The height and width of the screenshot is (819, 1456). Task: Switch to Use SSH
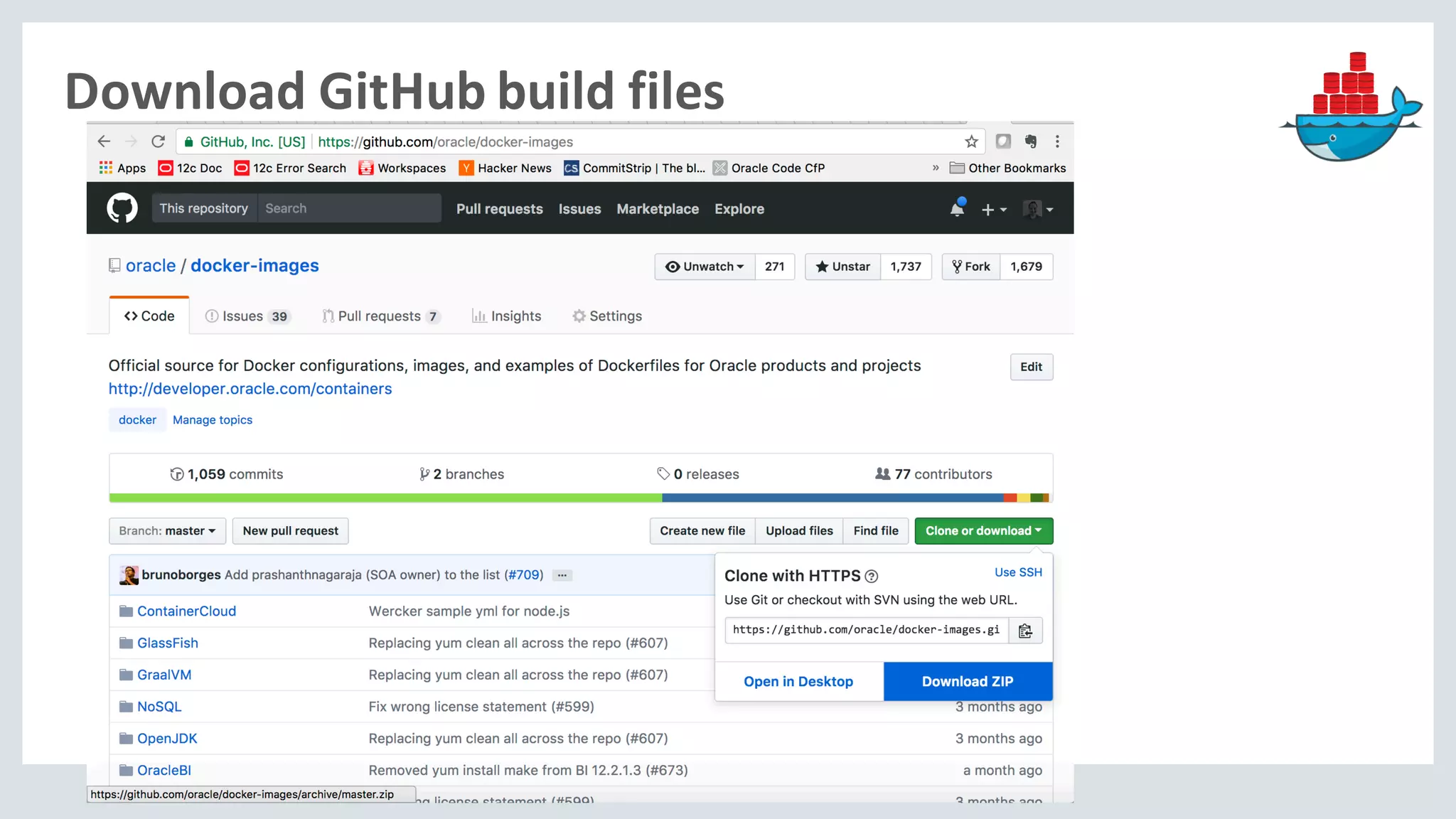pos(1018,572)
